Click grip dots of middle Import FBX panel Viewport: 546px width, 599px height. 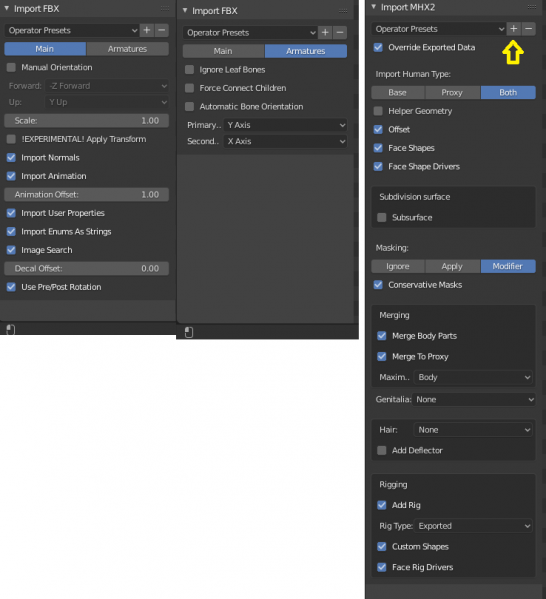[343, 11]
